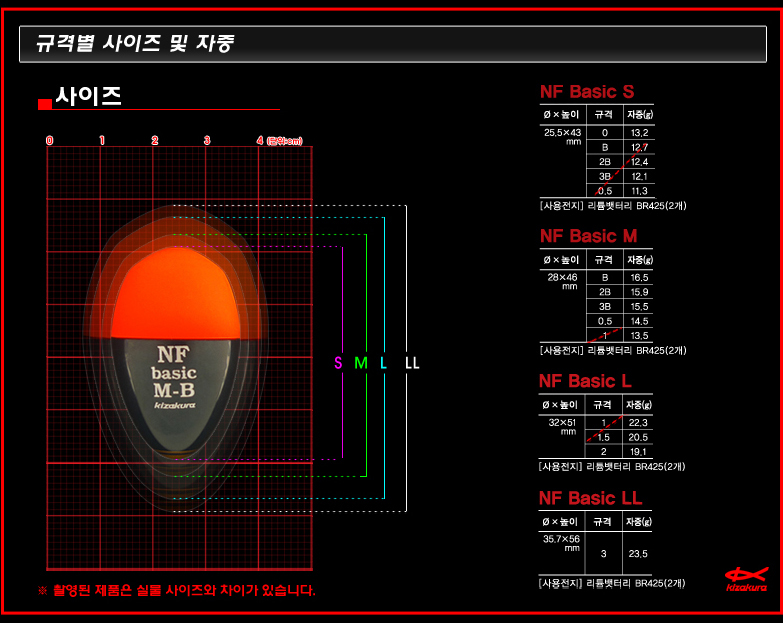
Task: Click spec '3' in NF Basic LL table
Action: tap(603, 554)
